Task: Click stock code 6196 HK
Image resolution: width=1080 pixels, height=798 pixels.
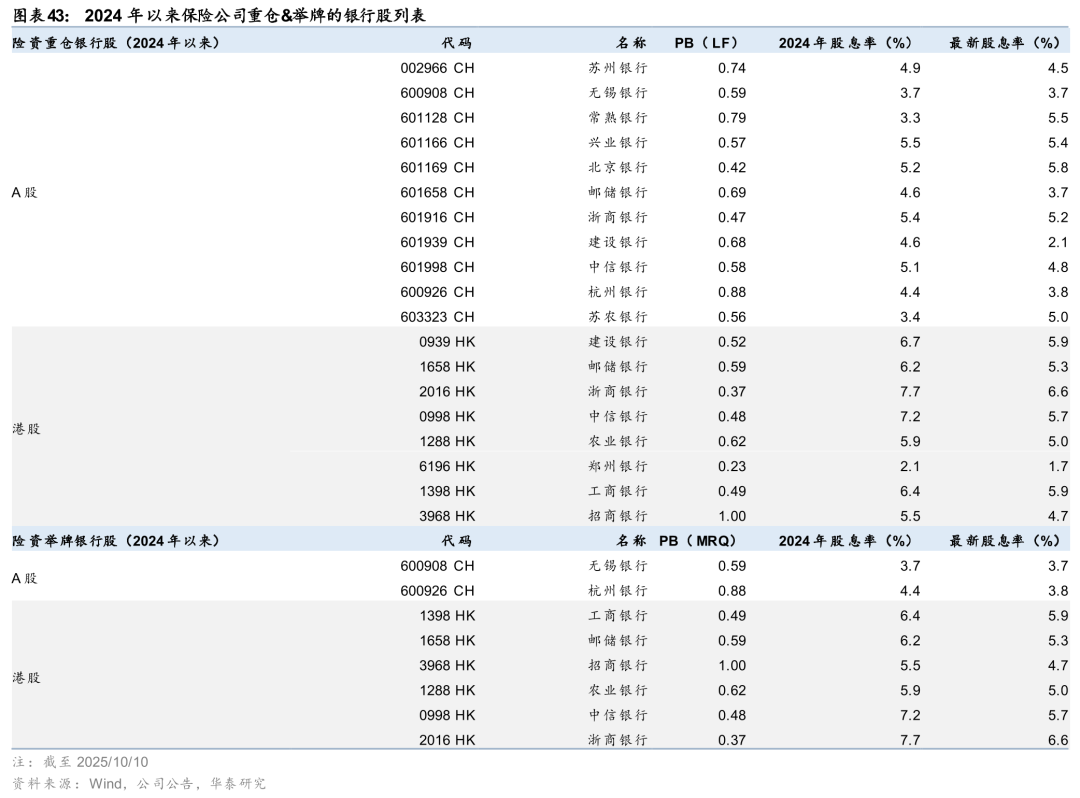Action: click(447, 466)
